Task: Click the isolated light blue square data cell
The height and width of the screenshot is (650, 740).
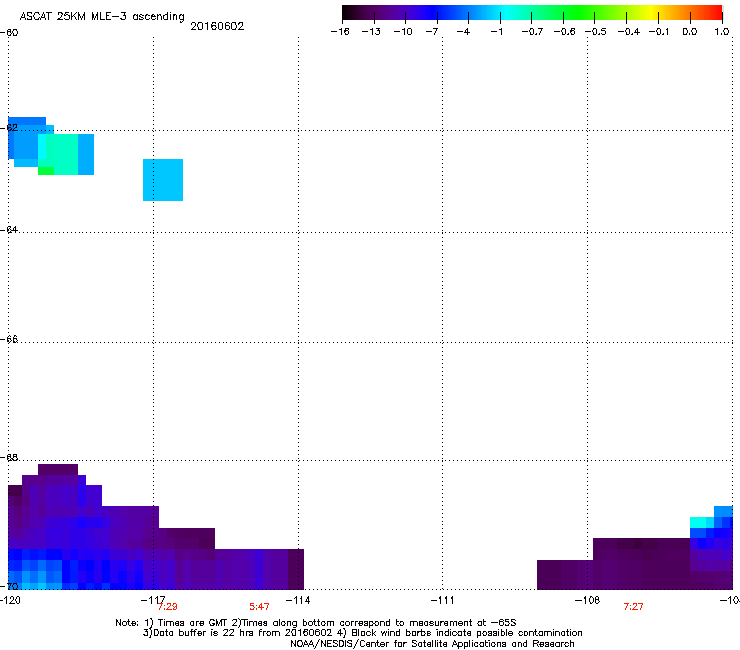Action: pyautogui.click(x=163, y=180)
